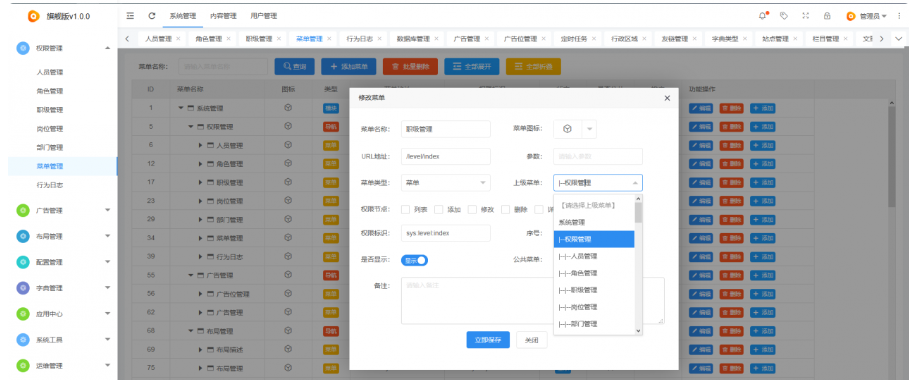909x380 pixels.
Task: Select |--|--岗位管理 in the dropdown list
Action: click(x=594, y=307)
